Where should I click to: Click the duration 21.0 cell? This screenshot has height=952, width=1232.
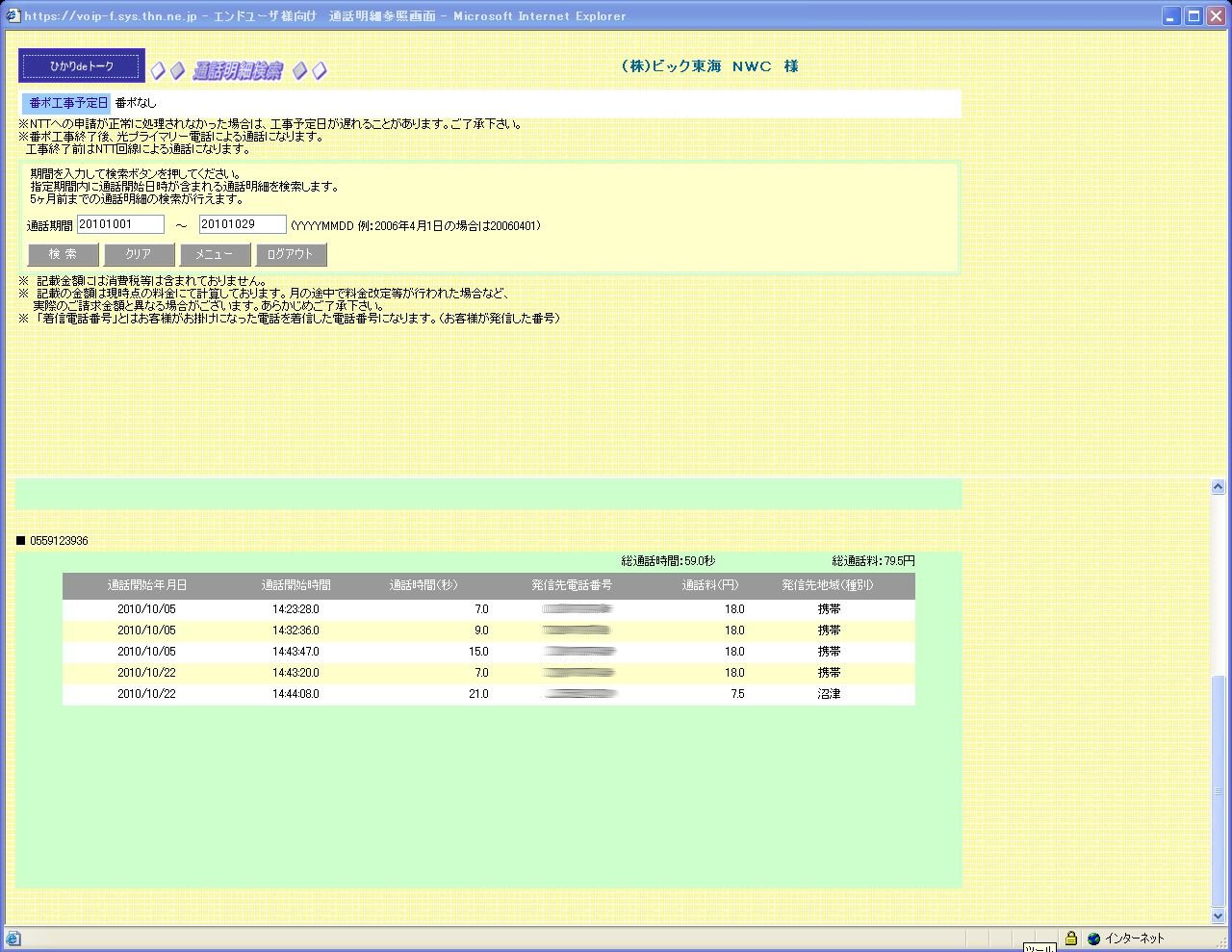[x=478, y=694]
